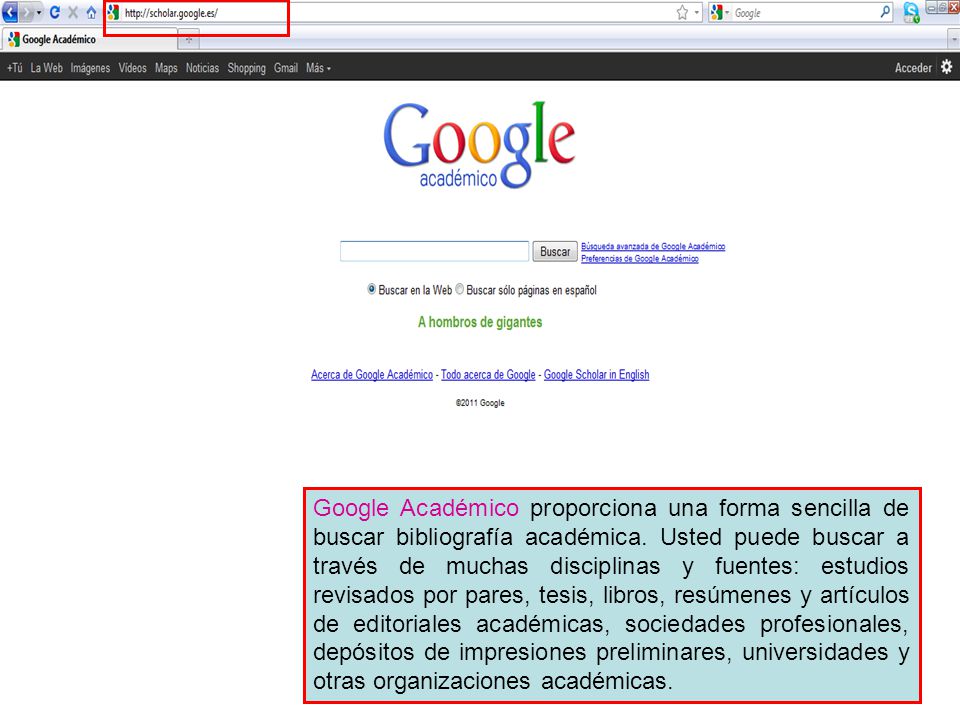
Task: Open Gmail in the Google bar
Action: (286, 68)
